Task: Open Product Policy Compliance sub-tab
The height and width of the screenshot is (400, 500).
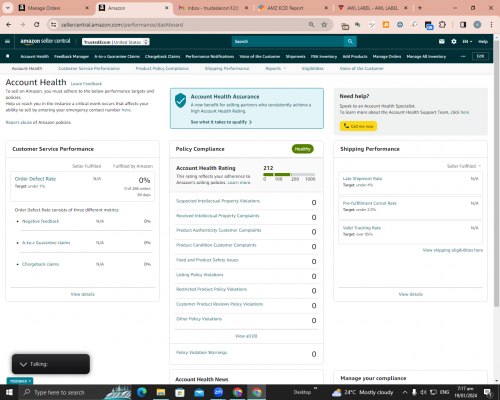Action: pyautogui.click(x=162, y=68)
